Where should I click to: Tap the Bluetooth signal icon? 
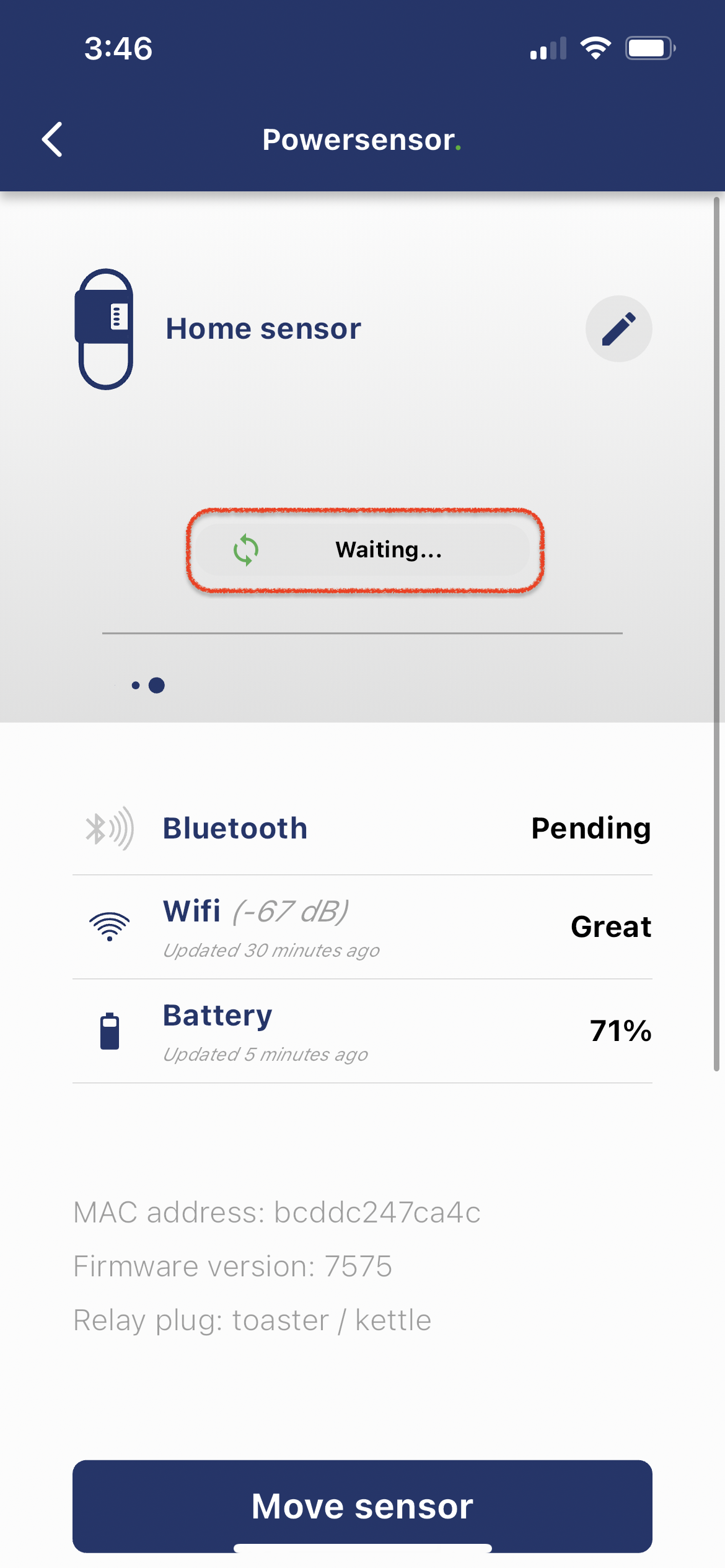tap(110, 829)
